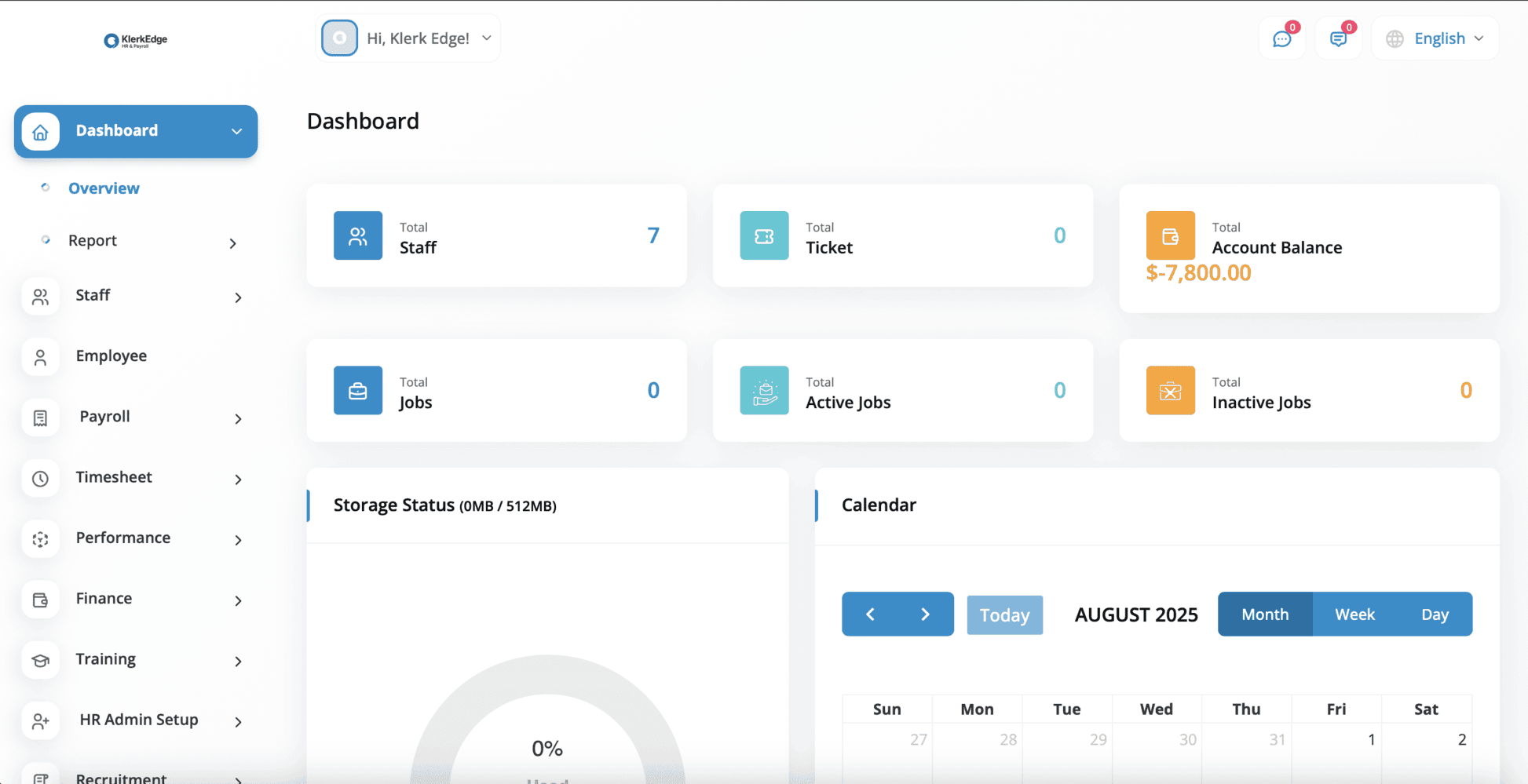The image size is (1528, 784).
Task: Click the Total Staff people icon
Action: [x=357, y=235]
